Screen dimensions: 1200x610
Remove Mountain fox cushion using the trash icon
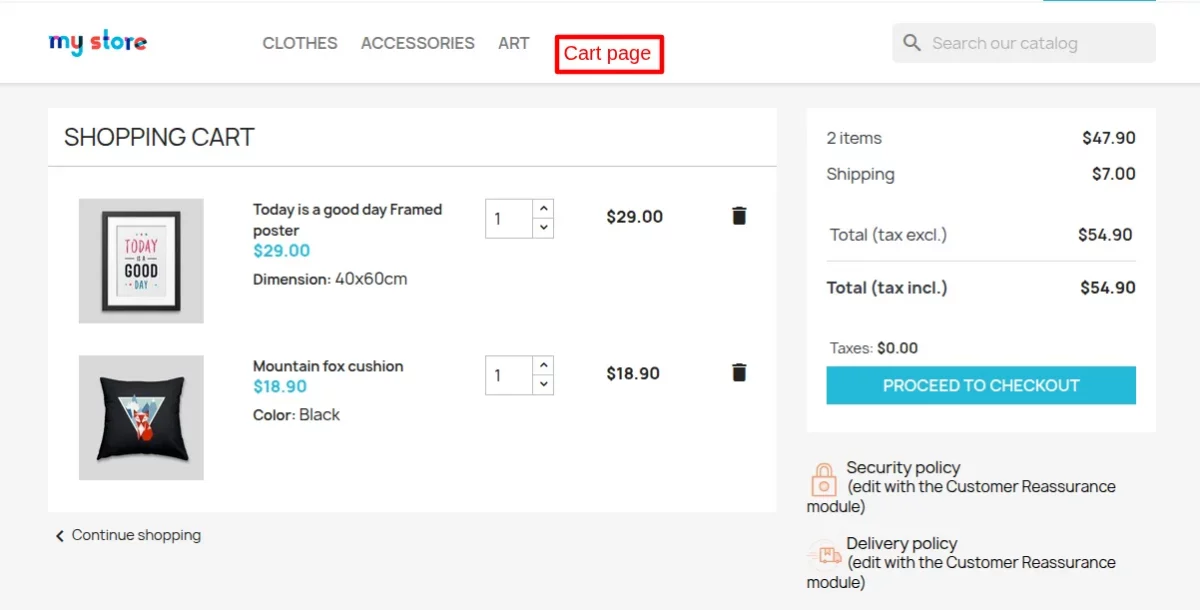[x=738, y=372]
